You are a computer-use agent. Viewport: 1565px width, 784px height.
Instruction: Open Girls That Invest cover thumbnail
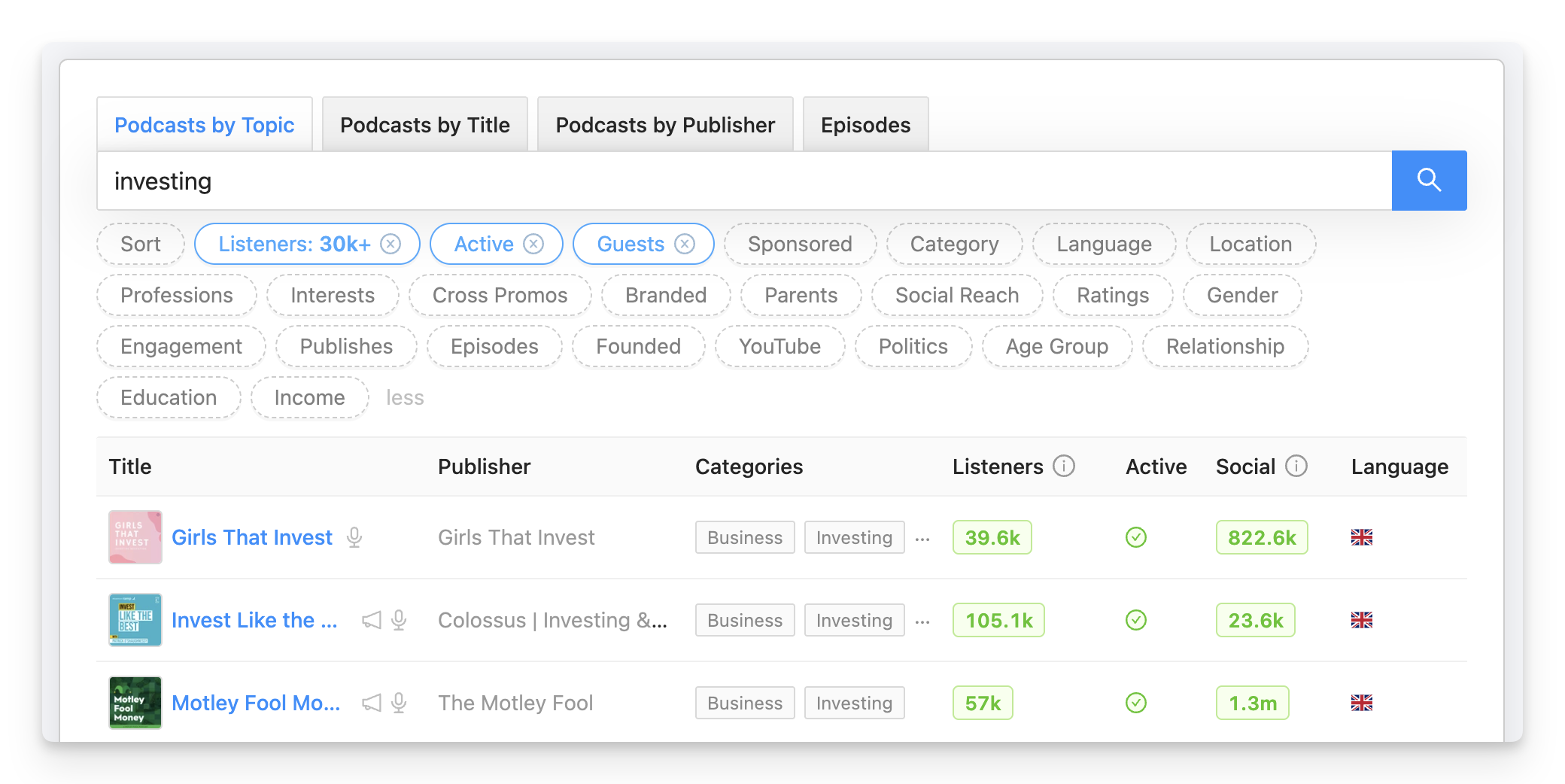click(135, 537)
